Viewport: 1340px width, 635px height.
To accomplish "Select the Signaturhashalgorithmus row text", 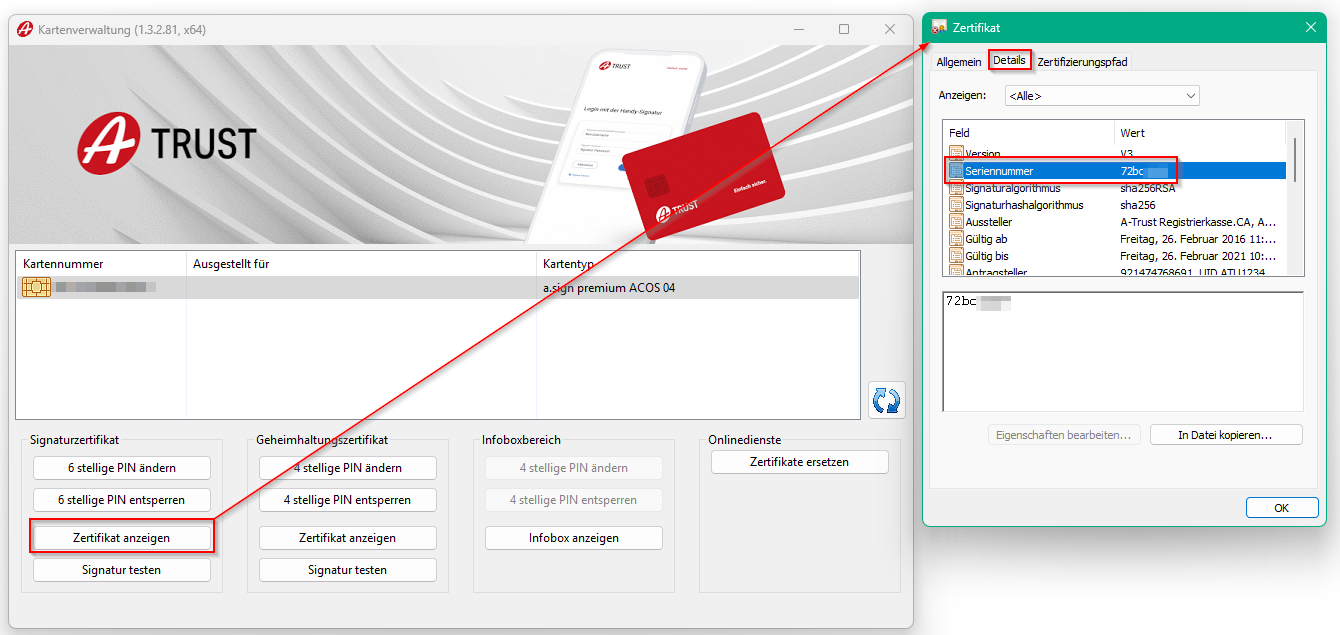I will pos(1024,205).
